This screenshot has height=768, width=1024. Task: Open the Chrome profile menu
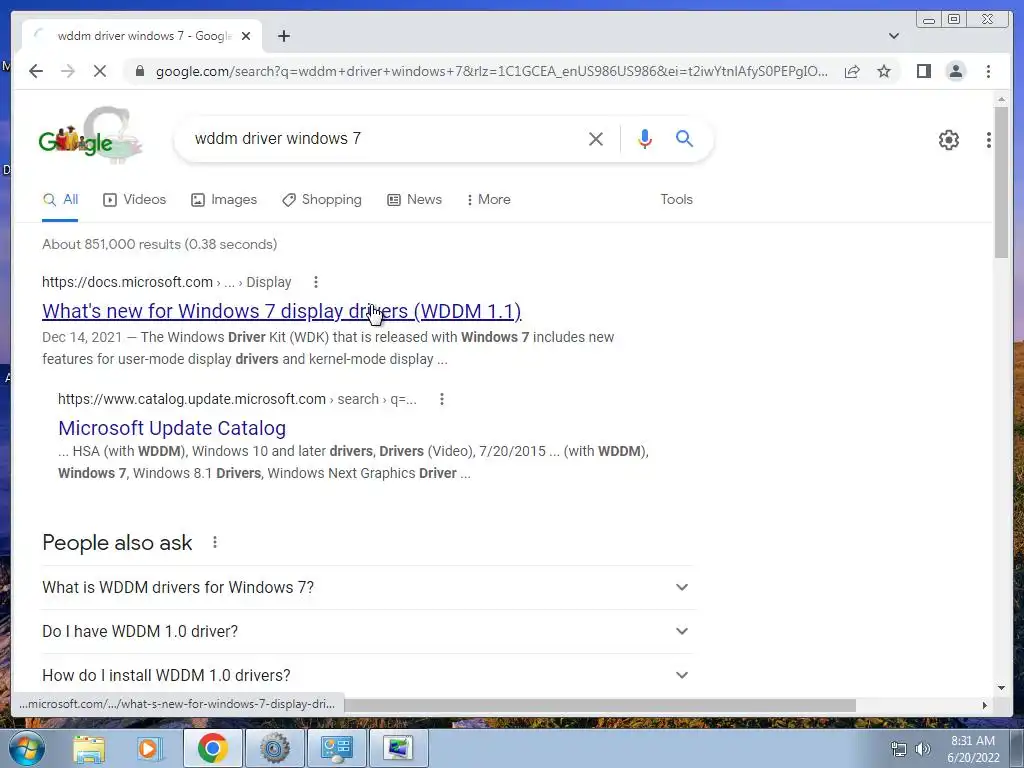(x=955, y=71)
